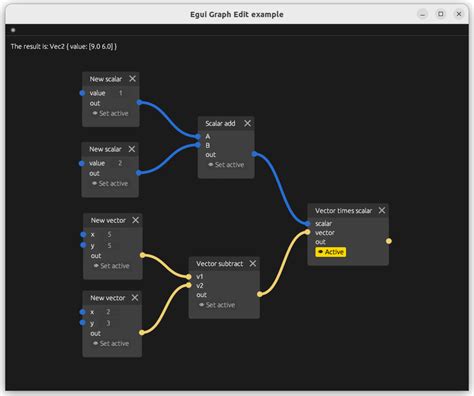The width and height of the screenshot is (474, 396).
Task: Close the New scalar node with value 2
Action: click(132, 149)
